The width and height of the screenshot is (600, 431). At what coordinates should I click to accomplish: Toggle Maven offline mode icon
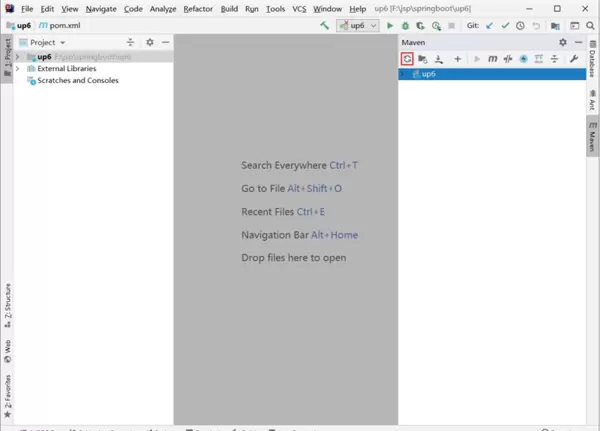pyautogui.click(x=508, y=59)
